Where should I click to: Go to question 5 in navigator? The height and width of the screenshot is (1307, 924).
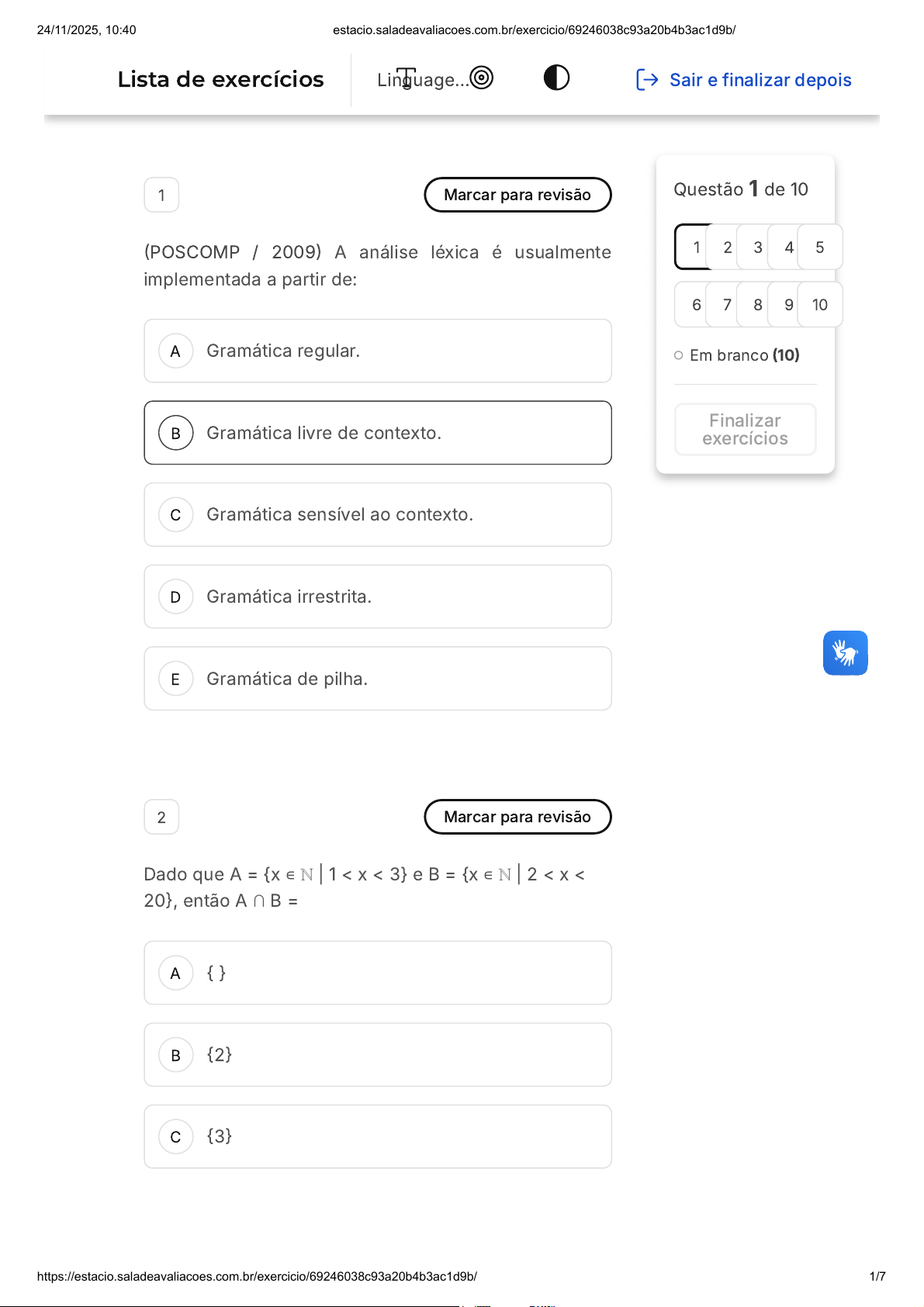point(820,247)
